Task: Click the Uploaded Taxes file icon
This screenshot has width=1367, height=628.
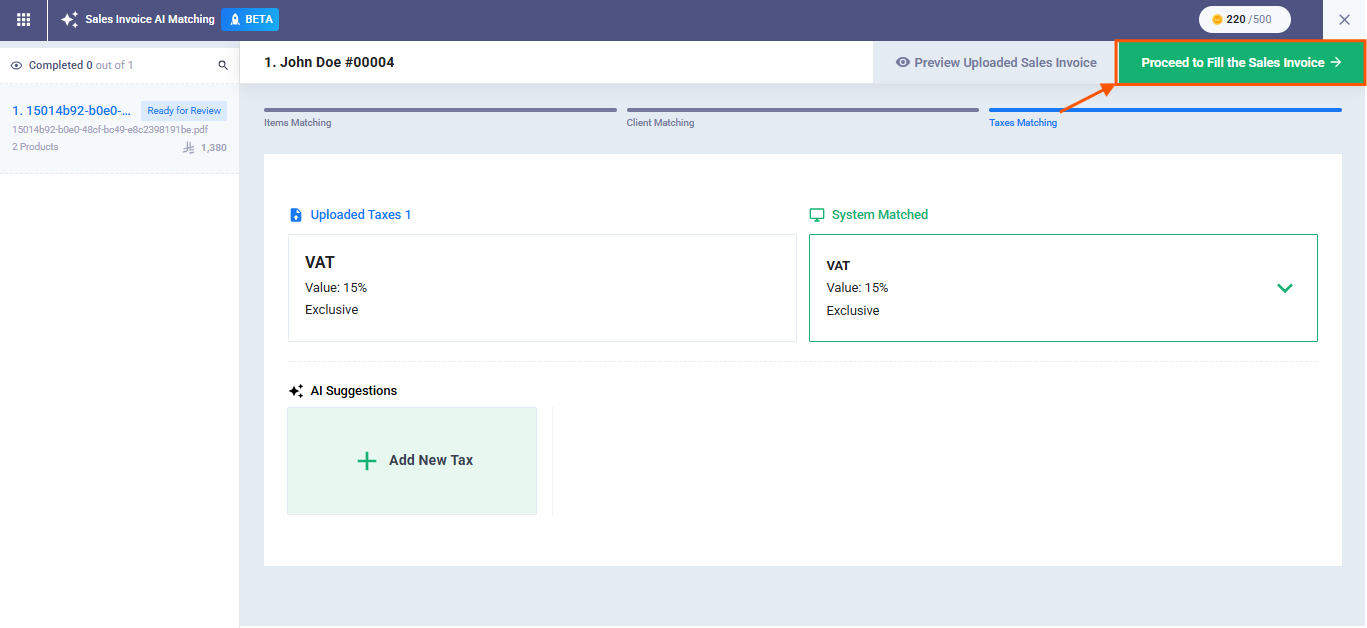Action: (x=295, y=215)
